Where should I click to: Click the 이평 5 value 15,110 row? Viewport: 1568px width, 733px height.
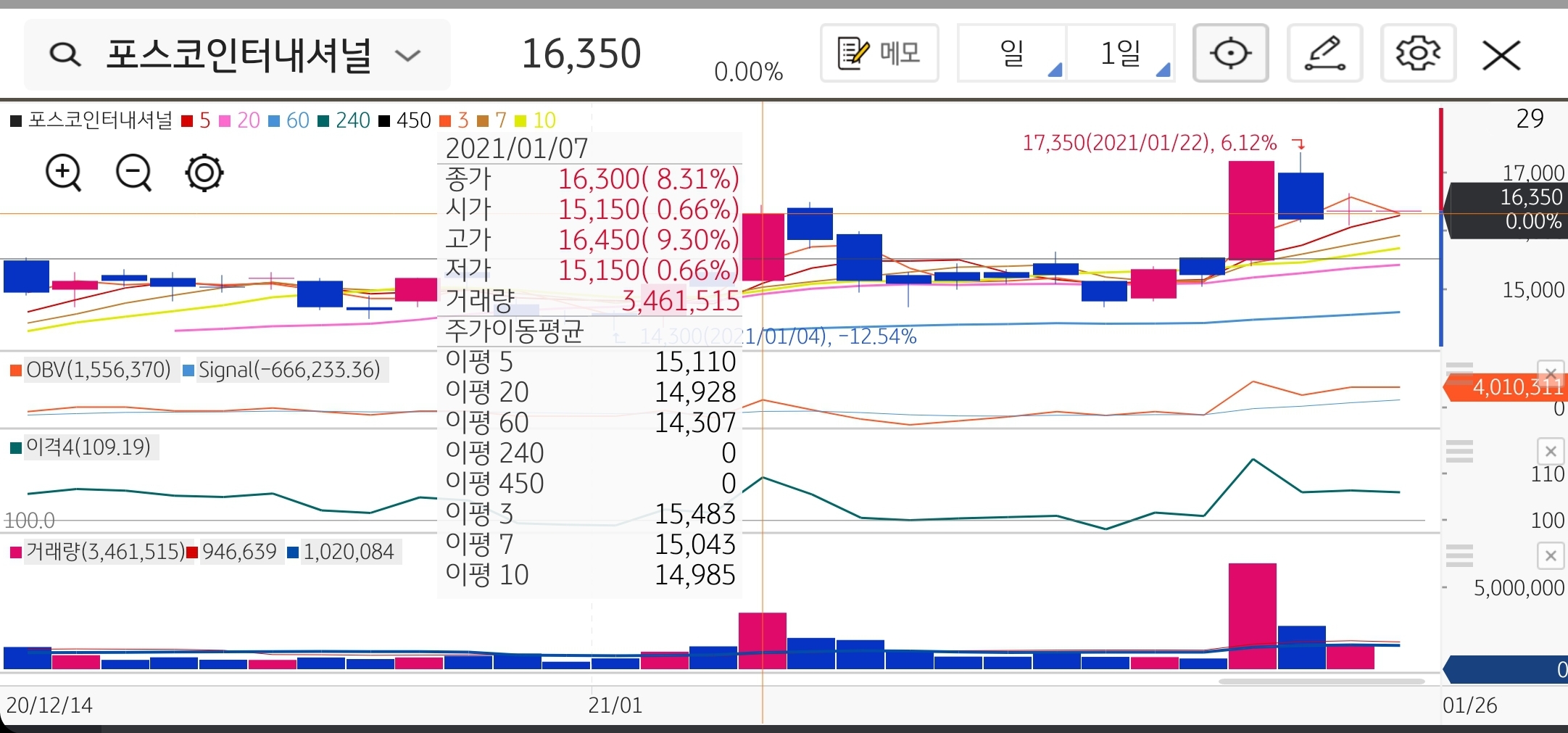(590, 361)
